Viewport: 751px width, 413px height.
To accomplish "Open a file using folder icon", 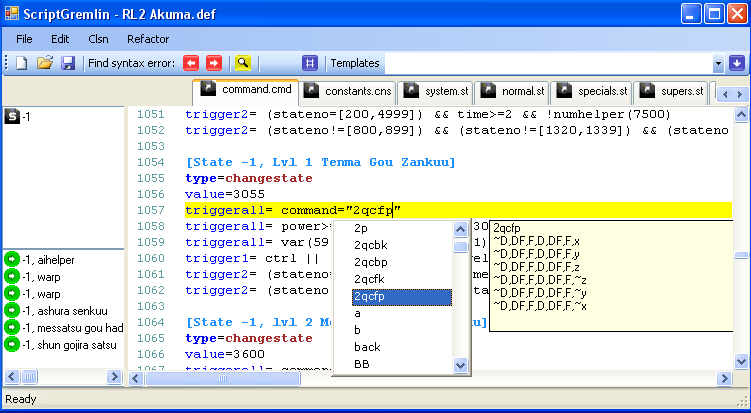I will point(45,63).
